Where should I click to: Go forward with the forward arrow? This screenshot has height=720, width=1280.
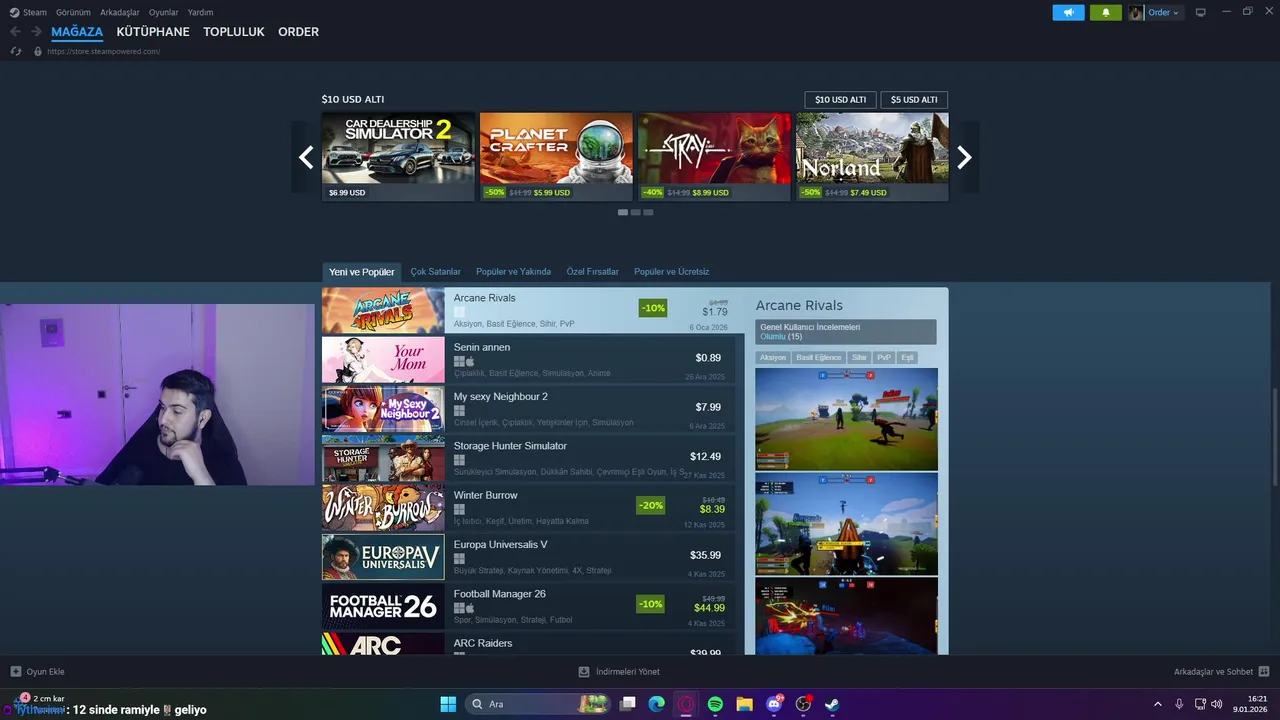pyautogui.click(x=36, y=32)
